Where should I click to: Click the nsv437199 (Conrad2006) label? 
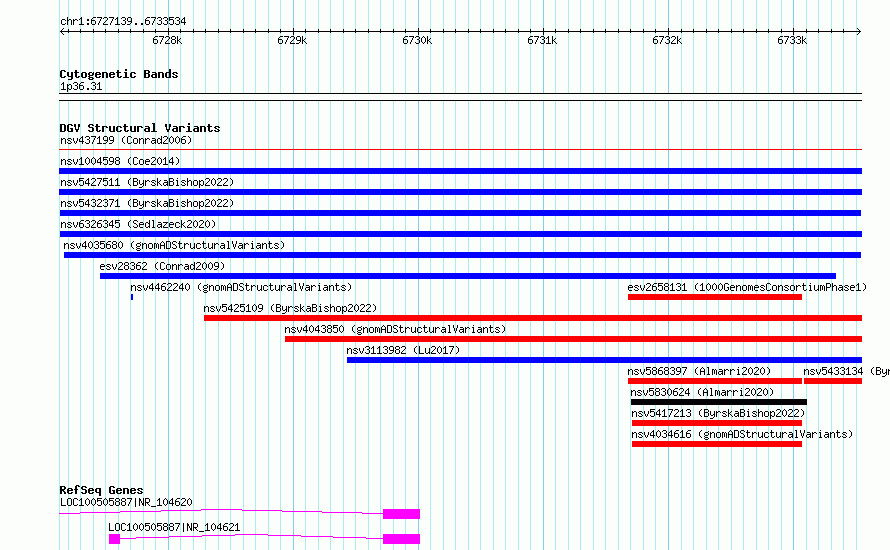126,140
